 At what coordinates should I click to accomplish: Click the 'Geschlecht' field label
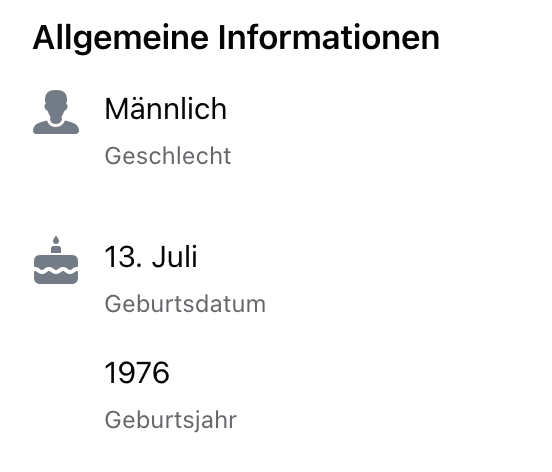pos(168,156)
